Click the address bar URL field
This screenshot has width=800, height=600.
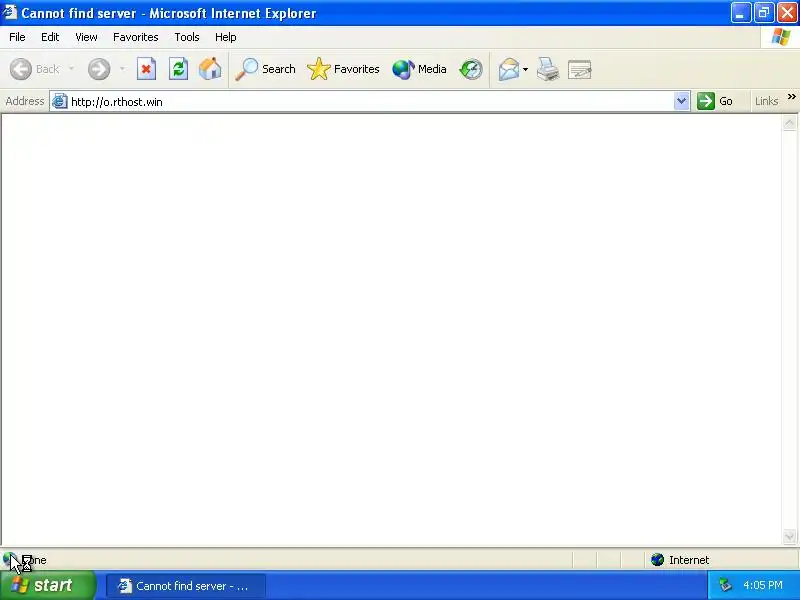point(371,102)
